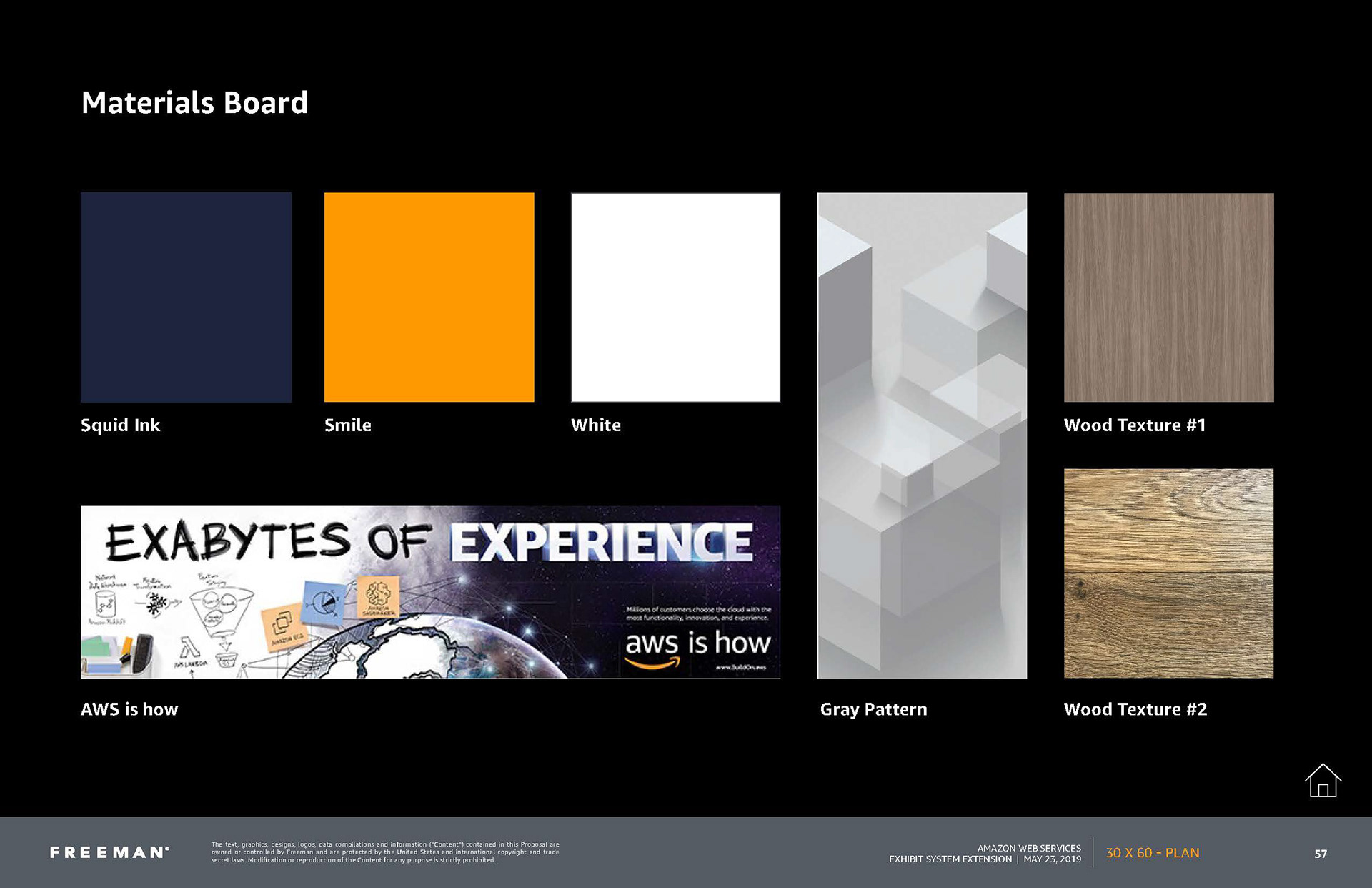Viewport: 1372px width, 888px height.
Task: Select the White color swatch
Action: click(675, 297)
